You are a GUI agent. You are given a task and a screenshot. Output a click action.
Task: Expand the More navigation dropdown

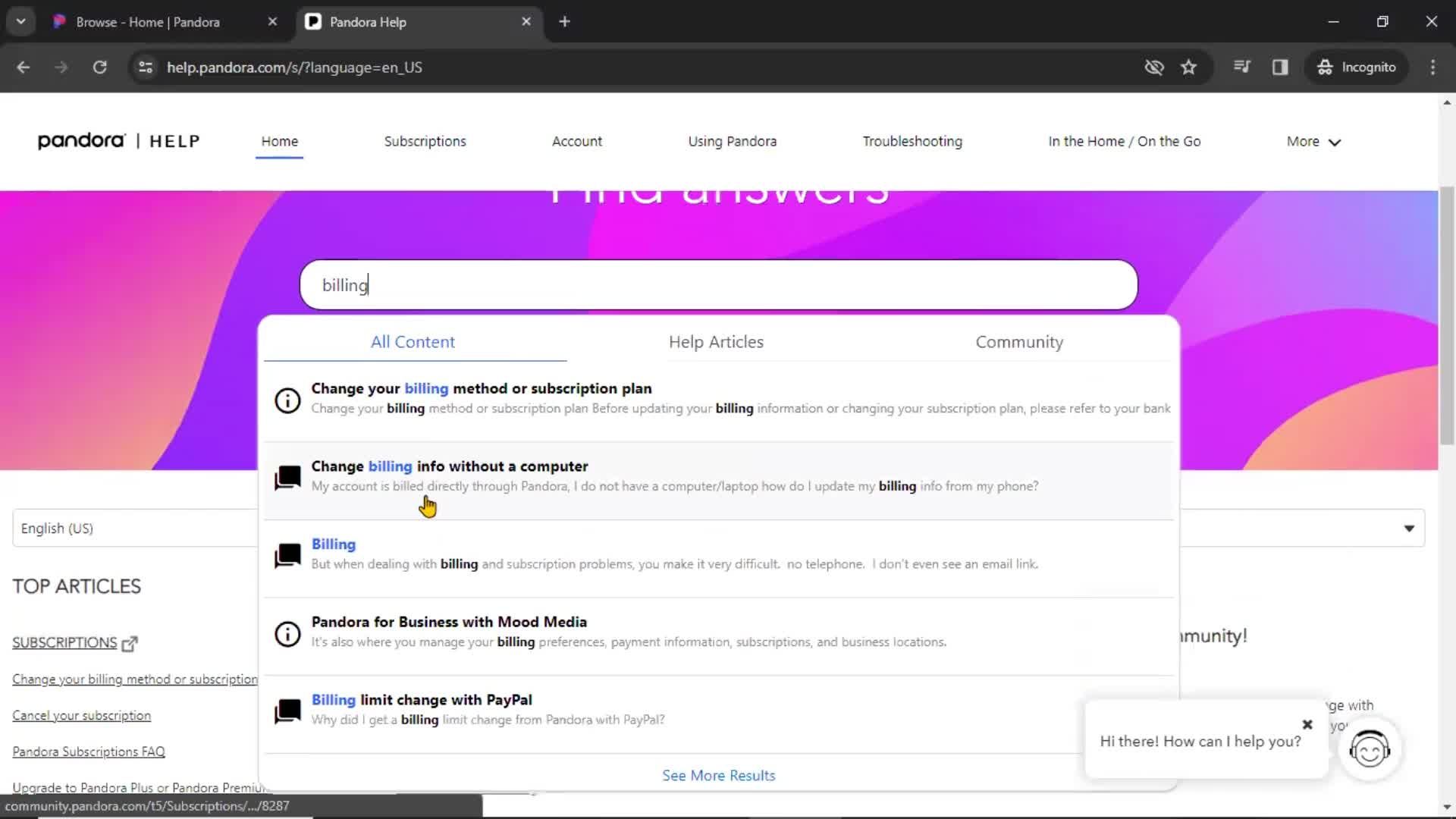click(x=1313, y=141)
